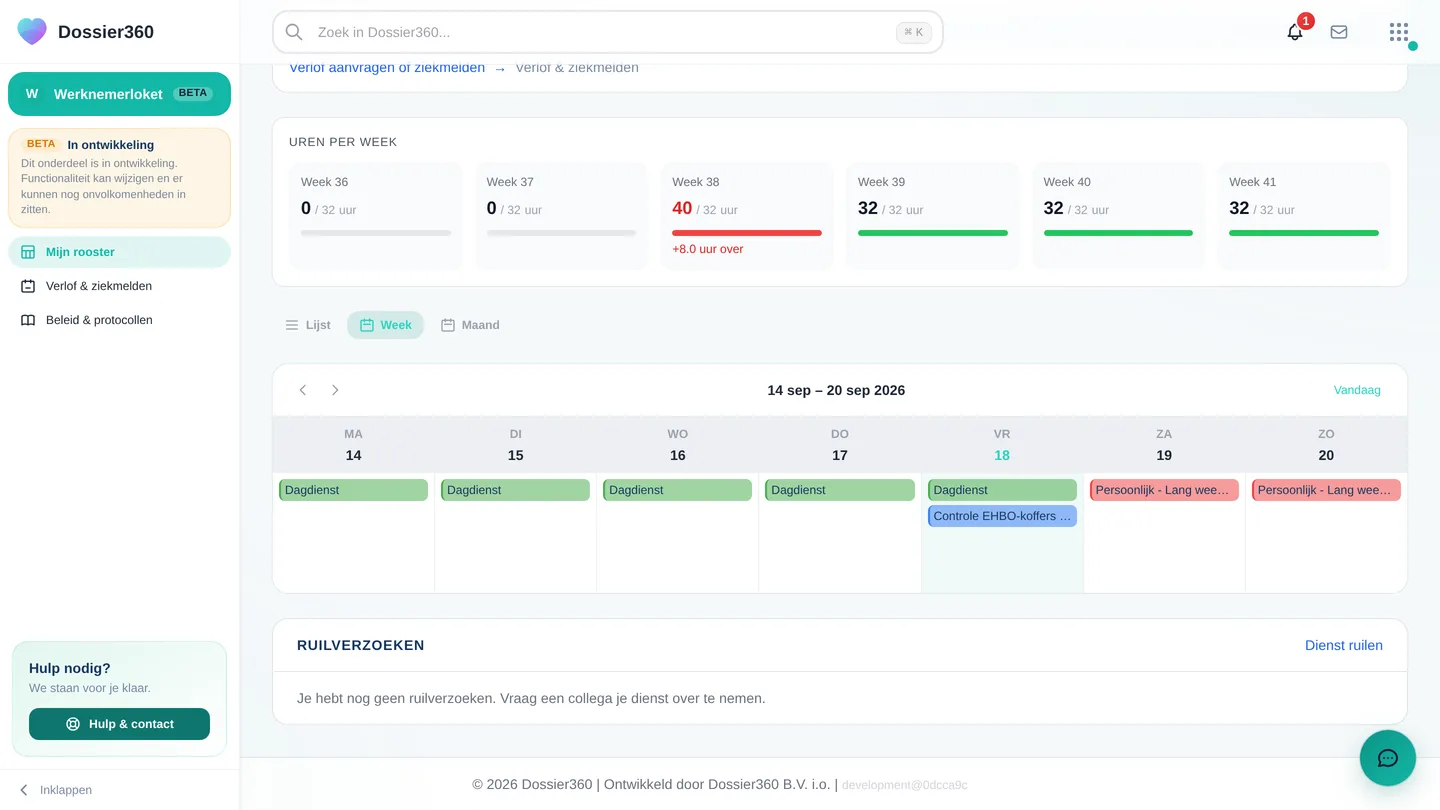Open Dagdienst shift on Thursday 17
Image resolution: width=1440 pixels, height=810 pixels.
840,490
